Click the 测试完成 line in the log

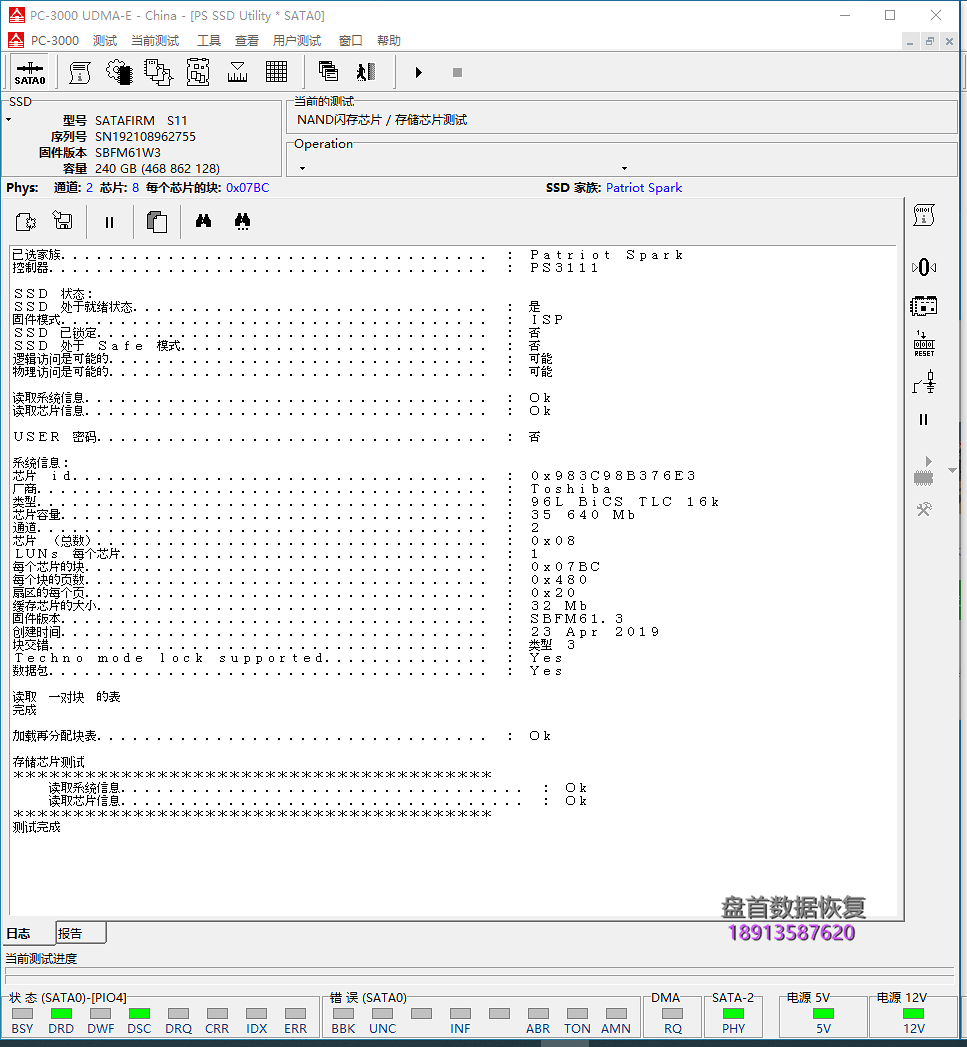click(x=37, y=827)
